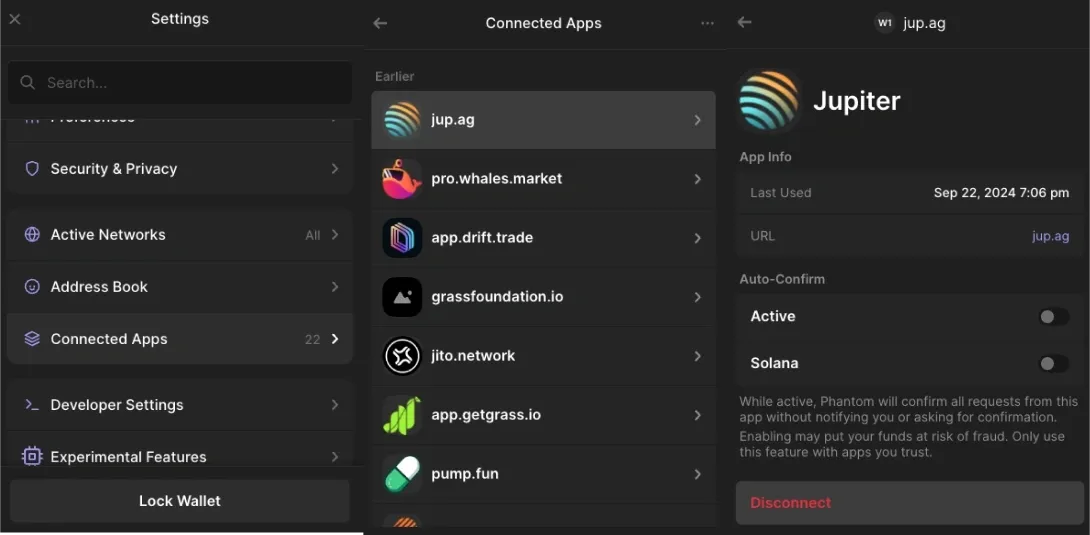
Task: Click the search magnifier icon in Settings
Action: [28, 83]
